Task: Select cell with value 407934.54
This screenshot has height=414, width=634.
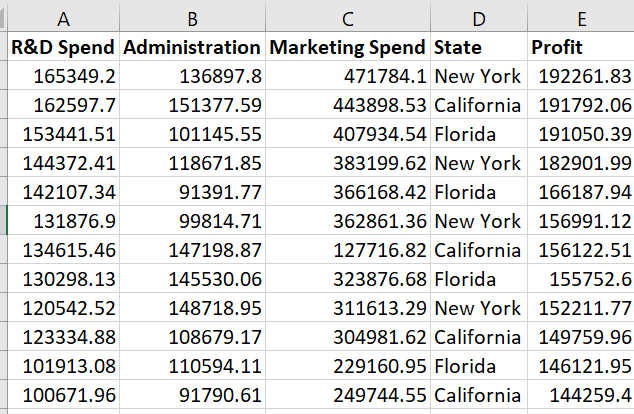Action: coord(348,134)
